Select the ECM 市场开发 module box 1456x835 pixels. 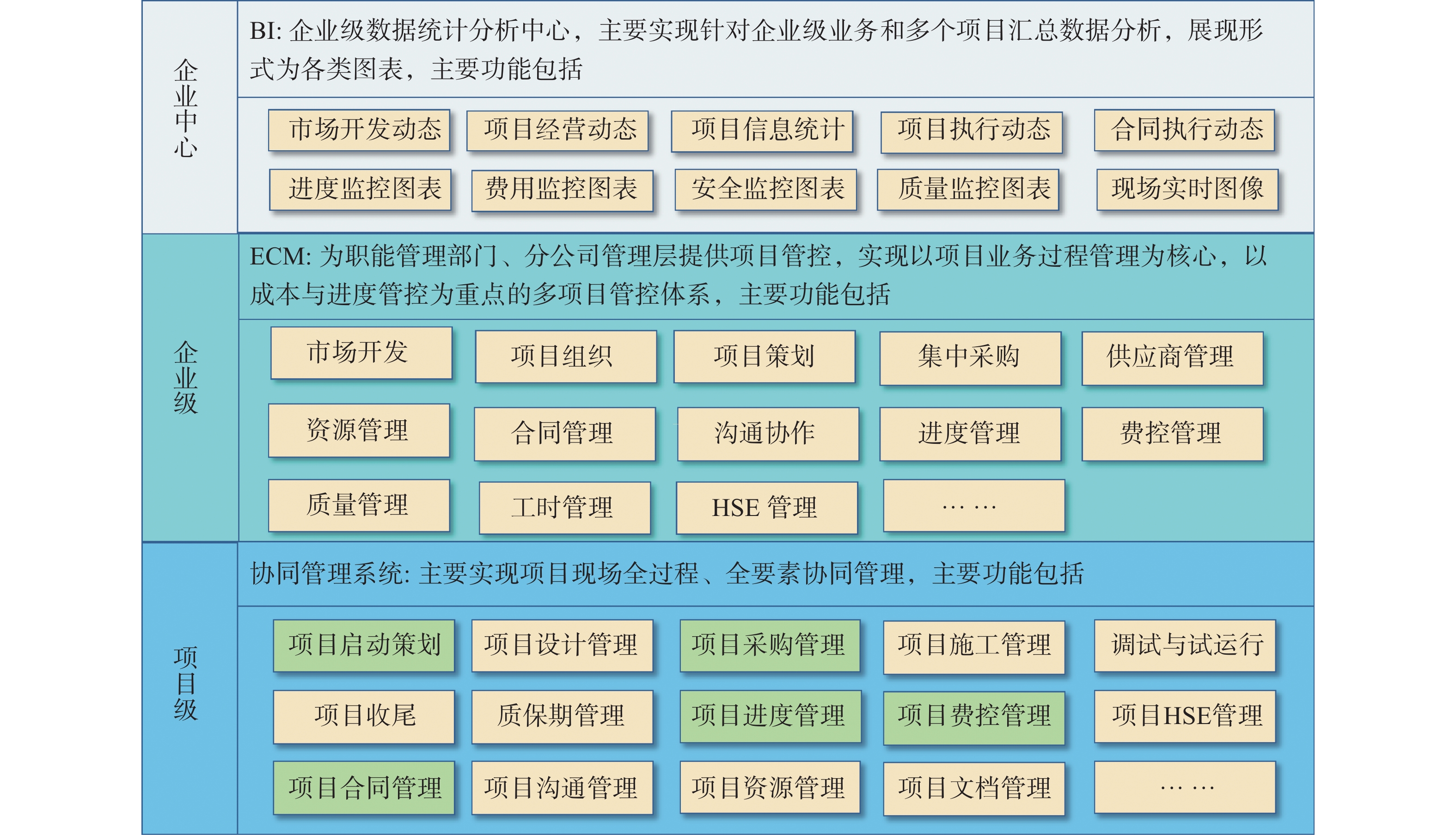tap(362, 353)
